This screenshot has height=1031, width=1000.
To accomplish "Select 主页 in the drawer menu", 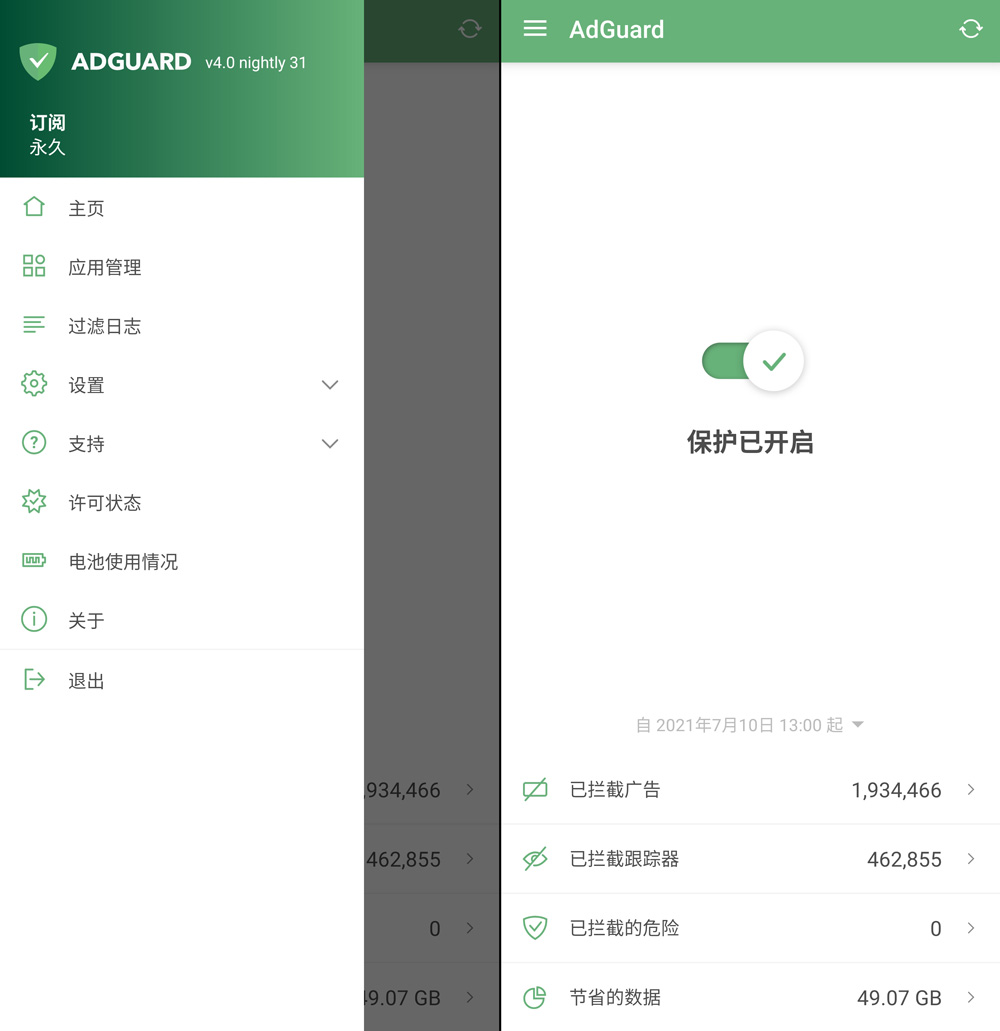I will (181, 208).
